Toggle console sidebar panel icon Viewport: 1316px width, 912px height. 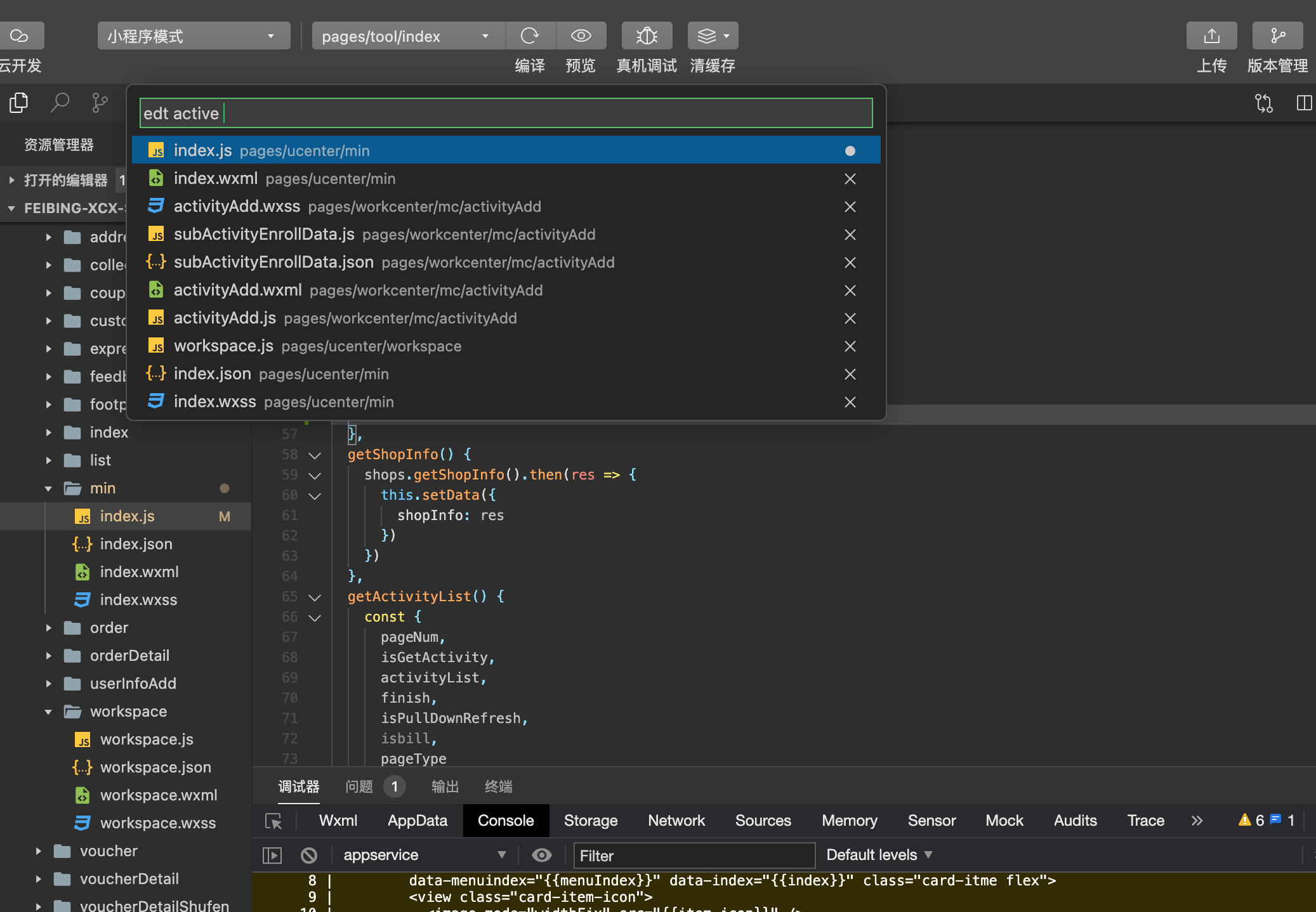[272, 856]
